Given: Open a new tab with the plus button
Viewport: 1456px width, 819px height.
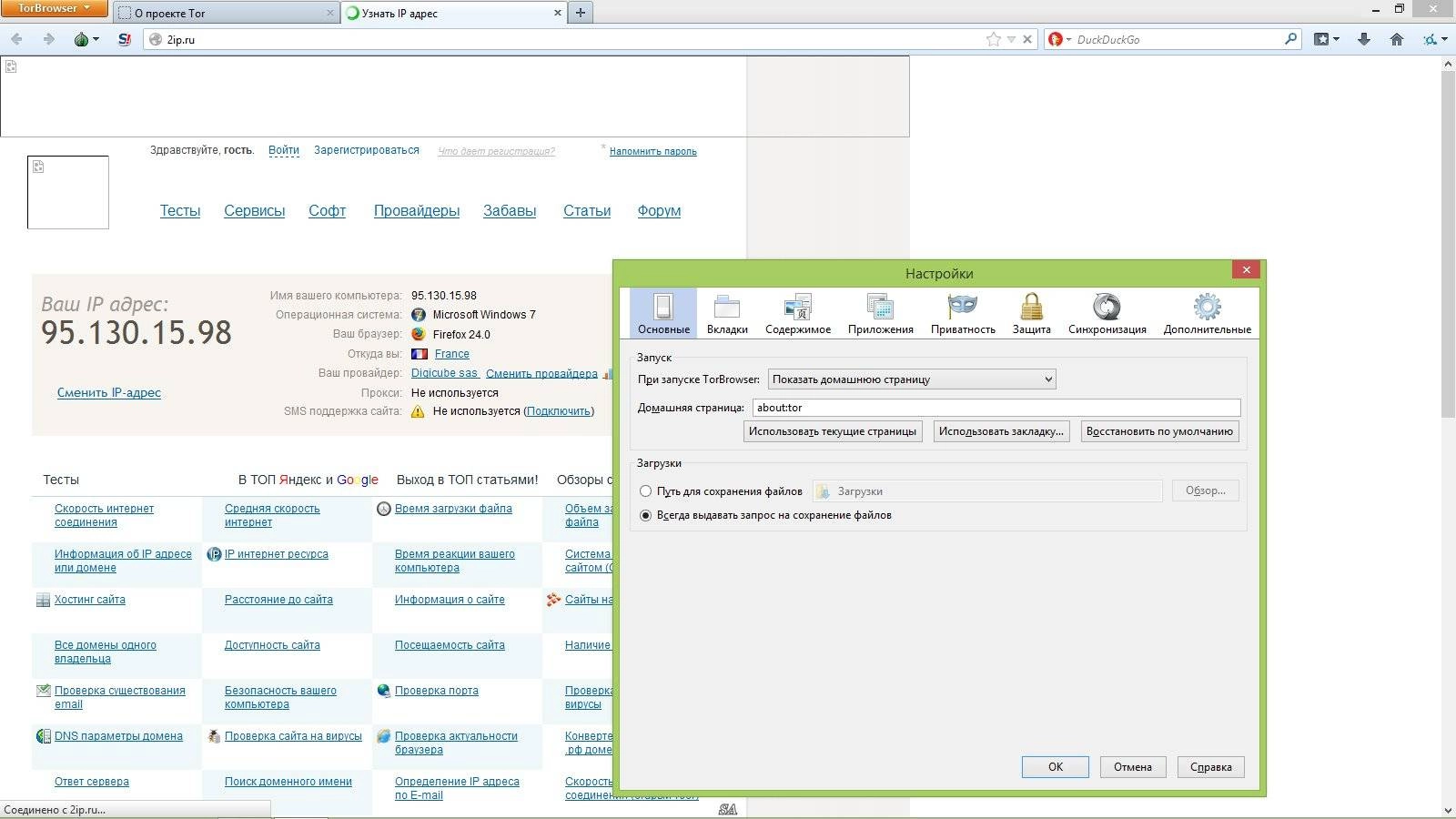Looking at the screenshot, I should point(580,13).
